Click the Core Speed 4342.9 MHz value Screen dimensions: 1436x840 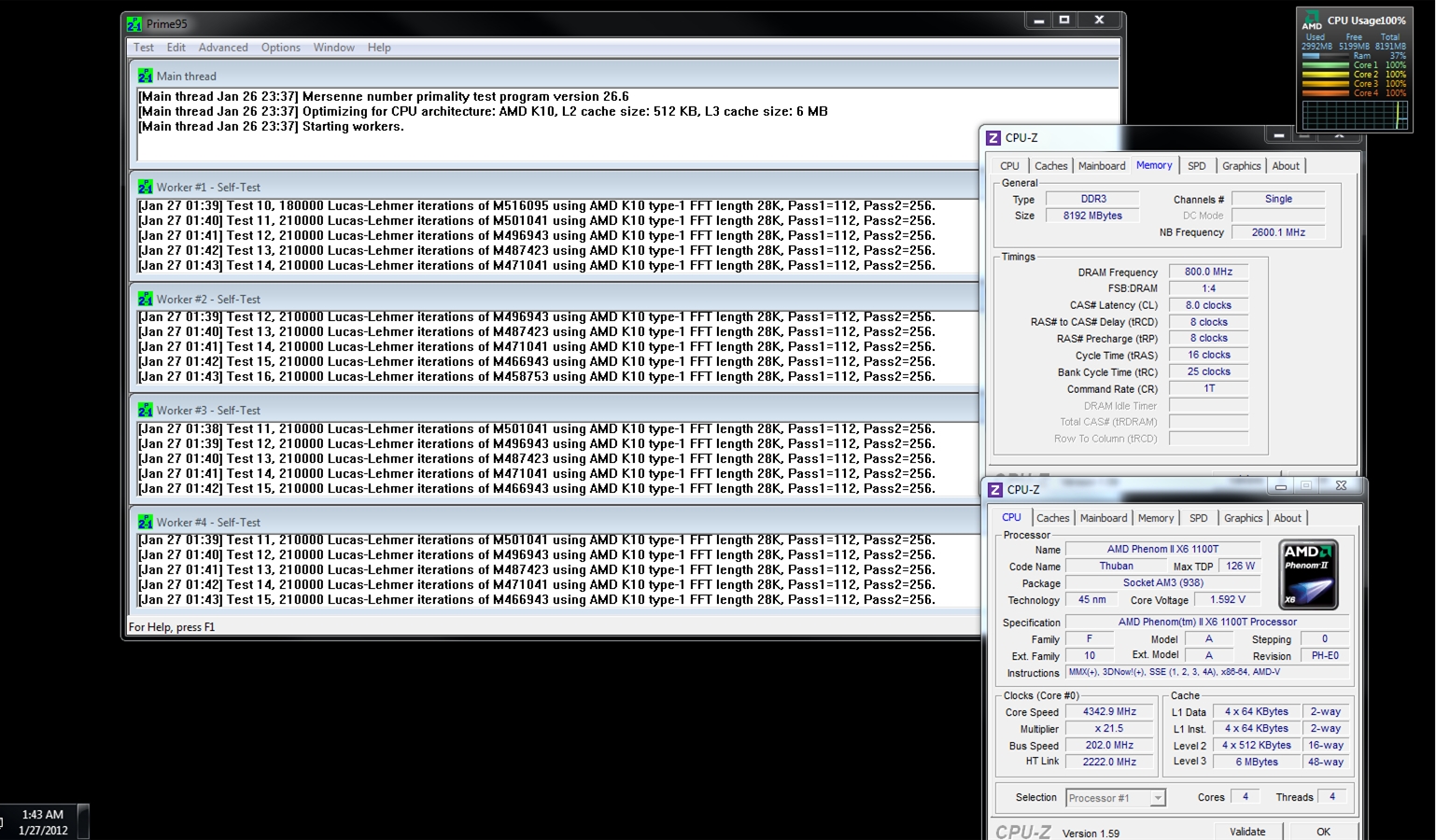coord(1109,711)
